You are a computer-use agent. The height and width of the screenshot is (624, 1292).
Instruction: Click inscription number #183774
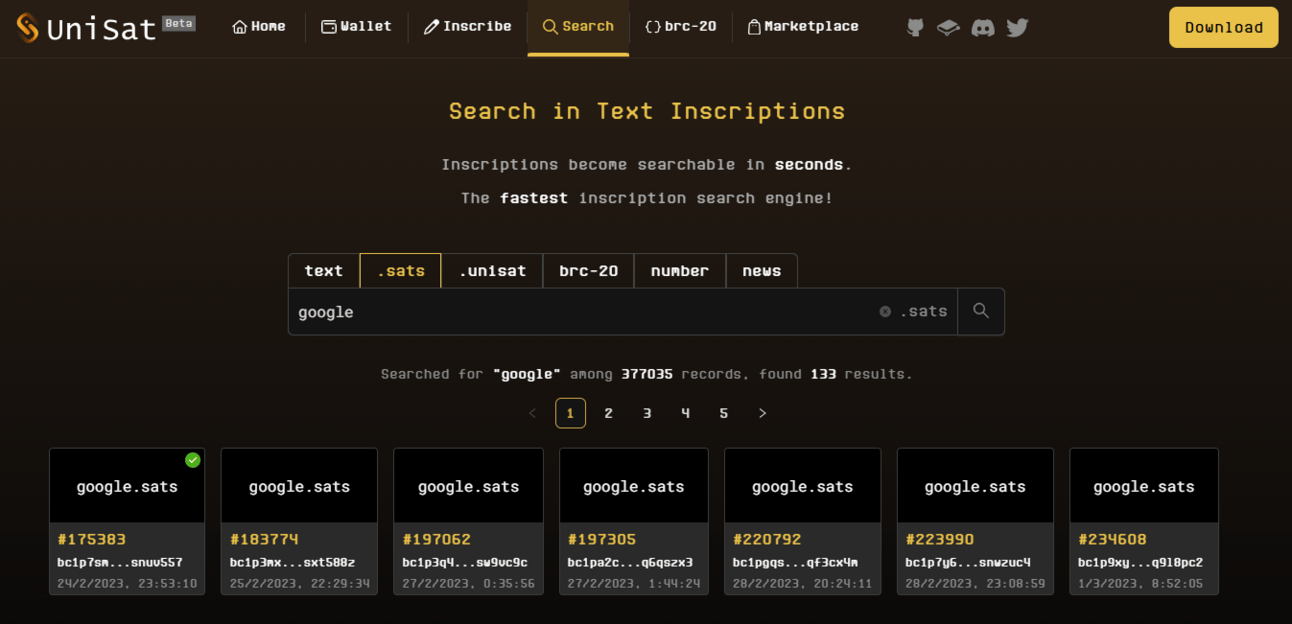click(x=264, y=540)
